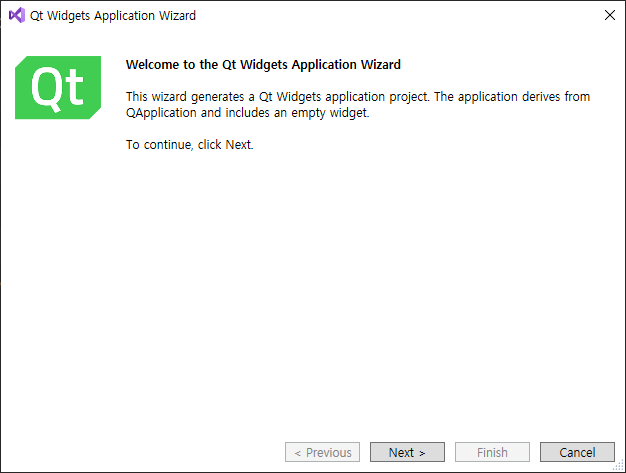The height and width of the screenshot is (473, 626).
Task: Click the greyed-out Finish button
Action: (492, 452)
